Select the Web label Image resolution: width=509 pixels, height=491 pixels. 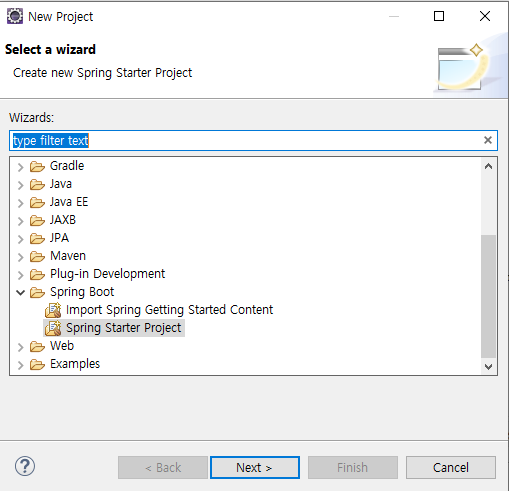tap(62, 346)
